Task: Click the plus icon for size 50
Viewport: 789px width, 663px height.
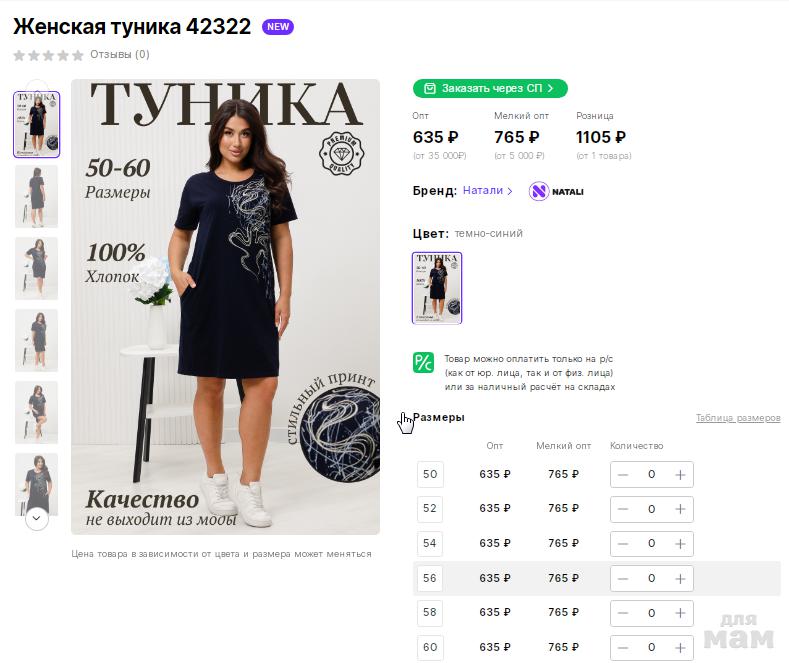Action: coord(680,475)
